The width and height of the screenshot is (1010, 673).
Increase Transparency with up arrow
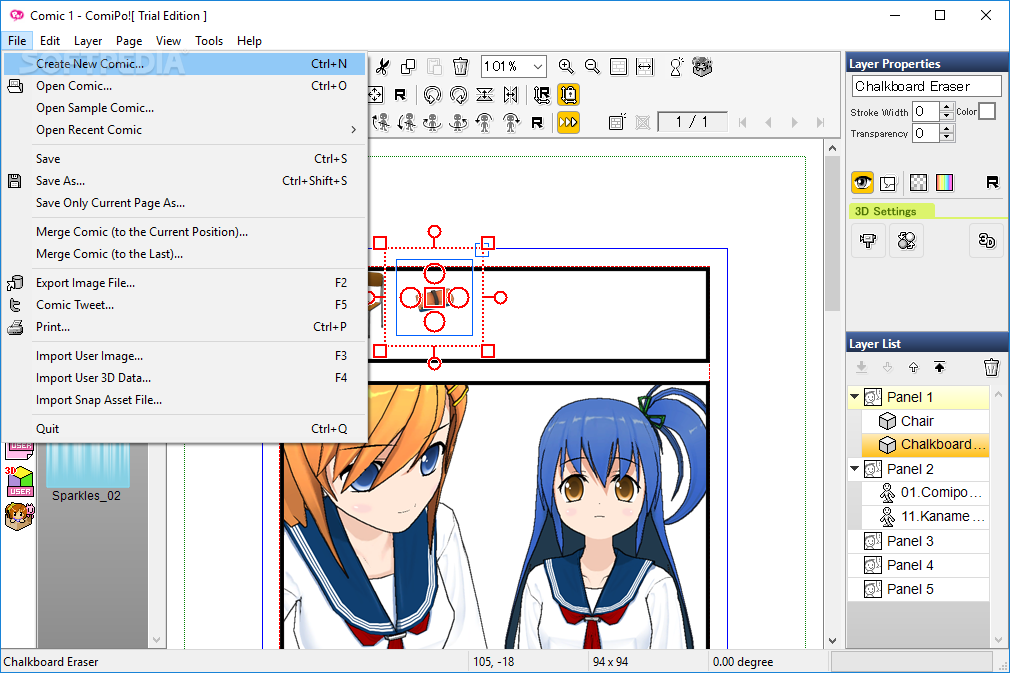coord(946,129)
